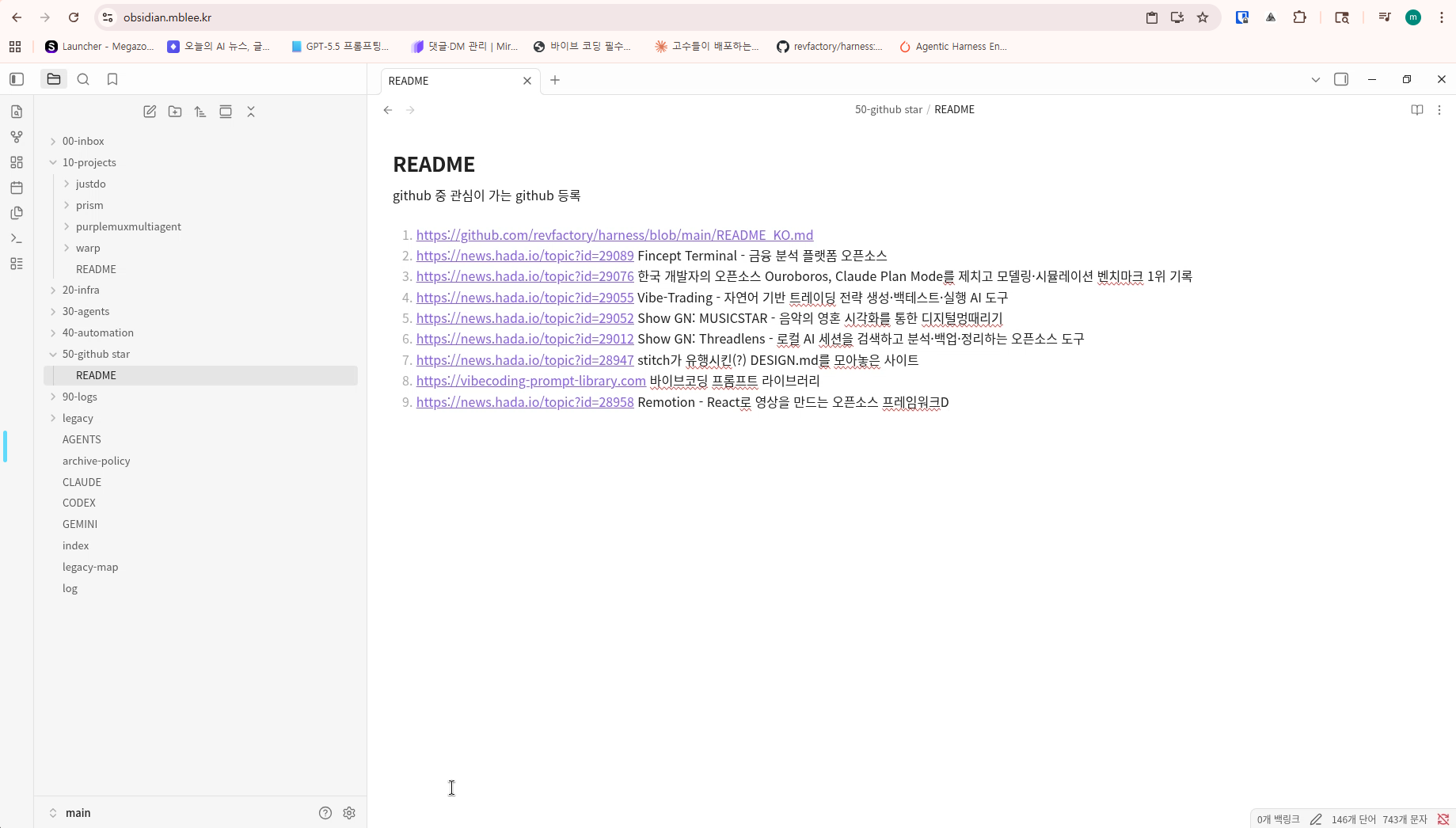
Task: Open the archive-policy note
Action: click(200, 461)
